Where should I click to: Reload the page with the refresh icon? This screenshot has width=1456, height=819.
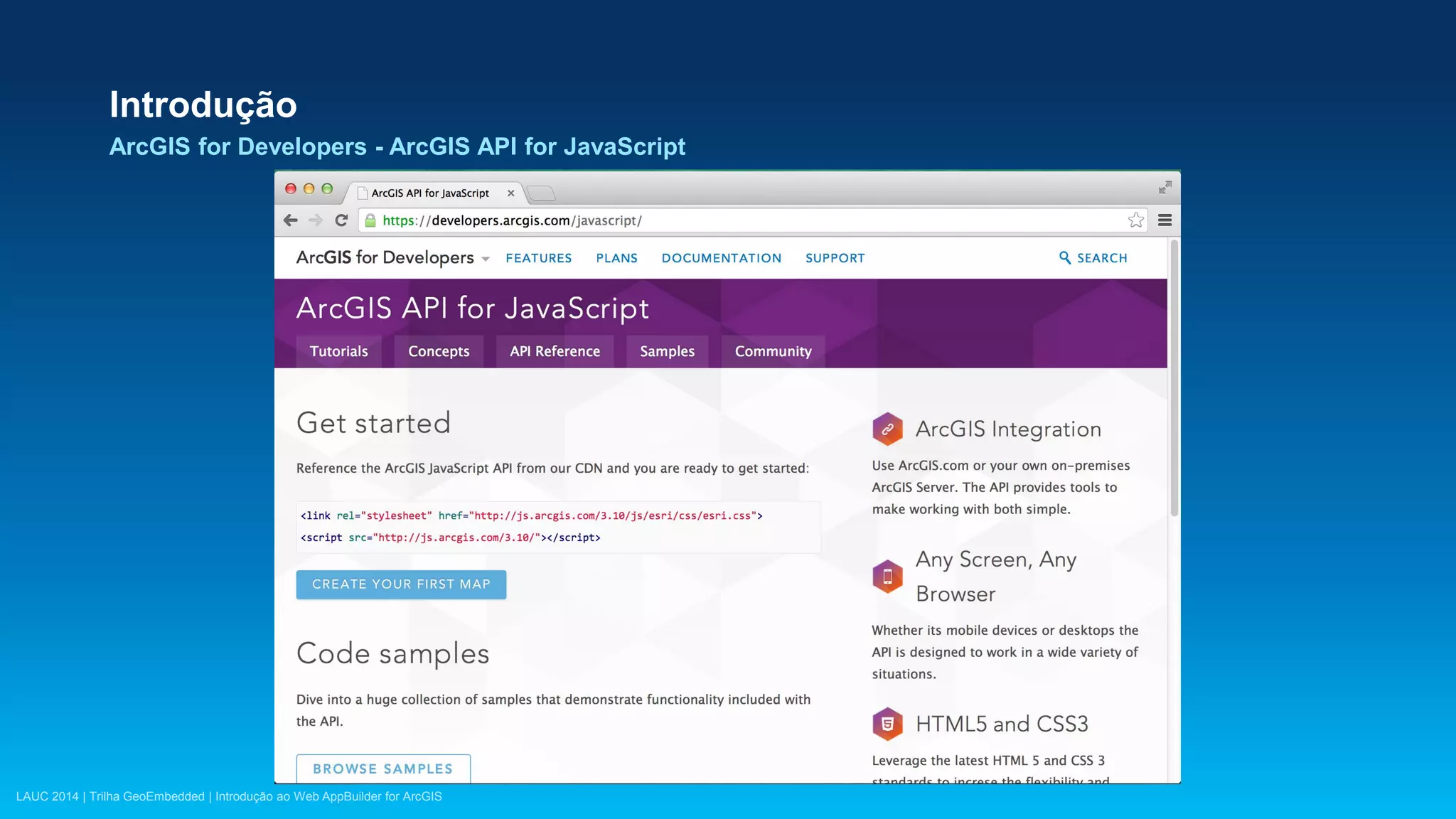click(x=341, y=220)
